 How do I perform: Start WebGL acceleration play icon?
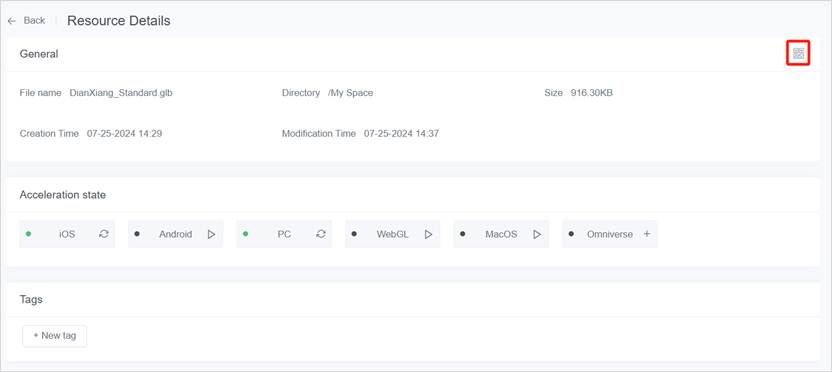(x=428, y=234)
